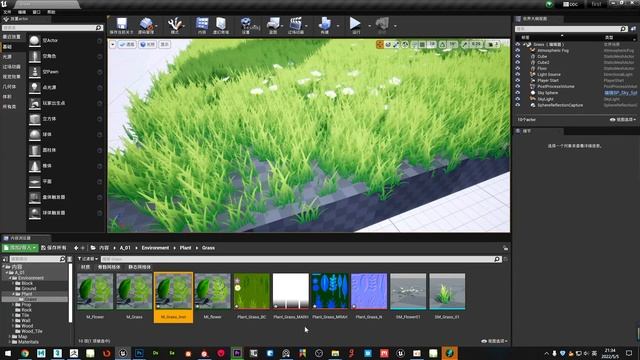Click the Launch toolbar icon

[382, 23]
